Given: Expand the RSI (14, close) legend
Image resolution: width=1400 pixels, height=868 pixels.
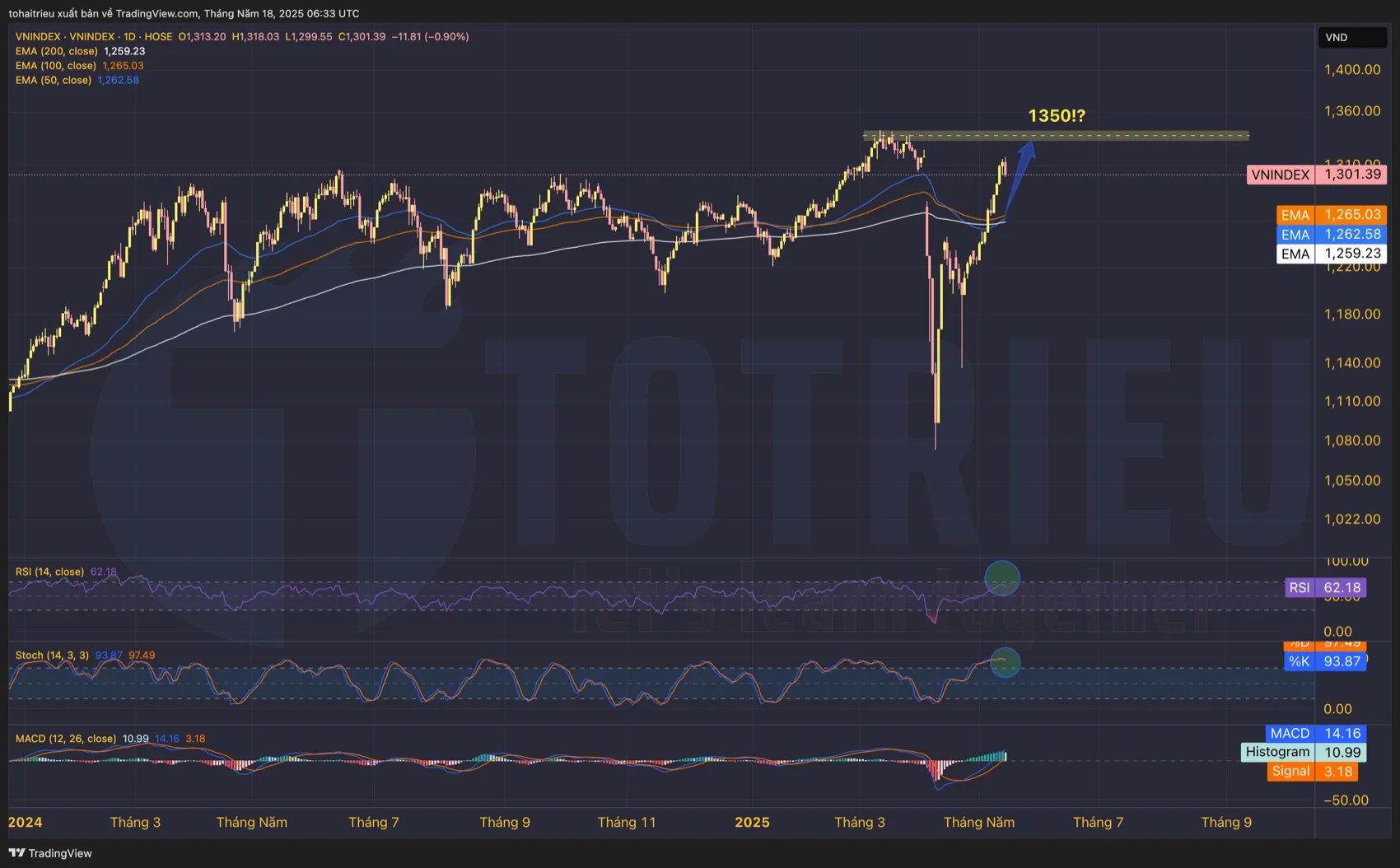Looking at the screenshot, I should click(x=49, y=572).
